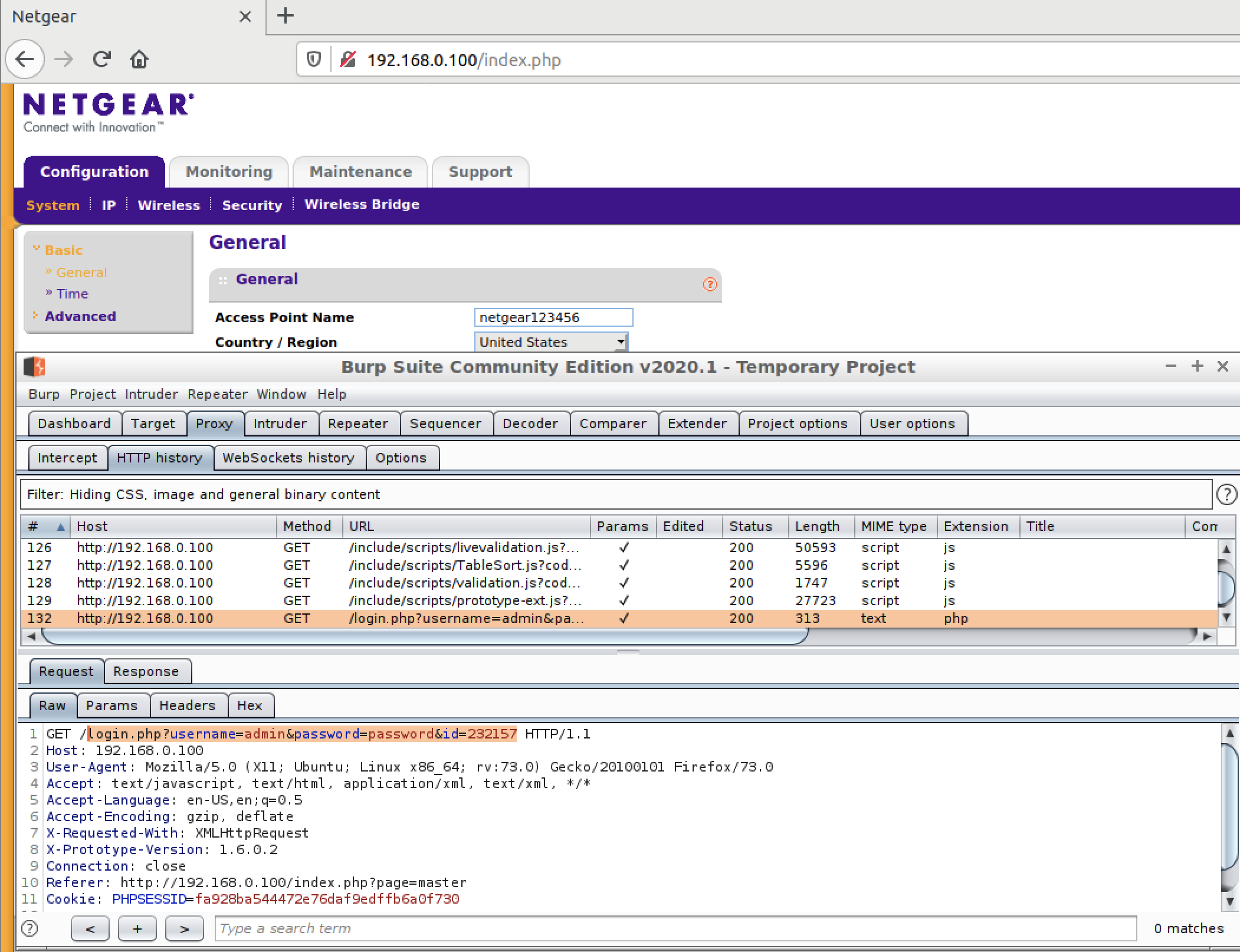1240x952 pixels.
Task: Open the Maintenance tab on Netgear page
Action: pos(360,172)
